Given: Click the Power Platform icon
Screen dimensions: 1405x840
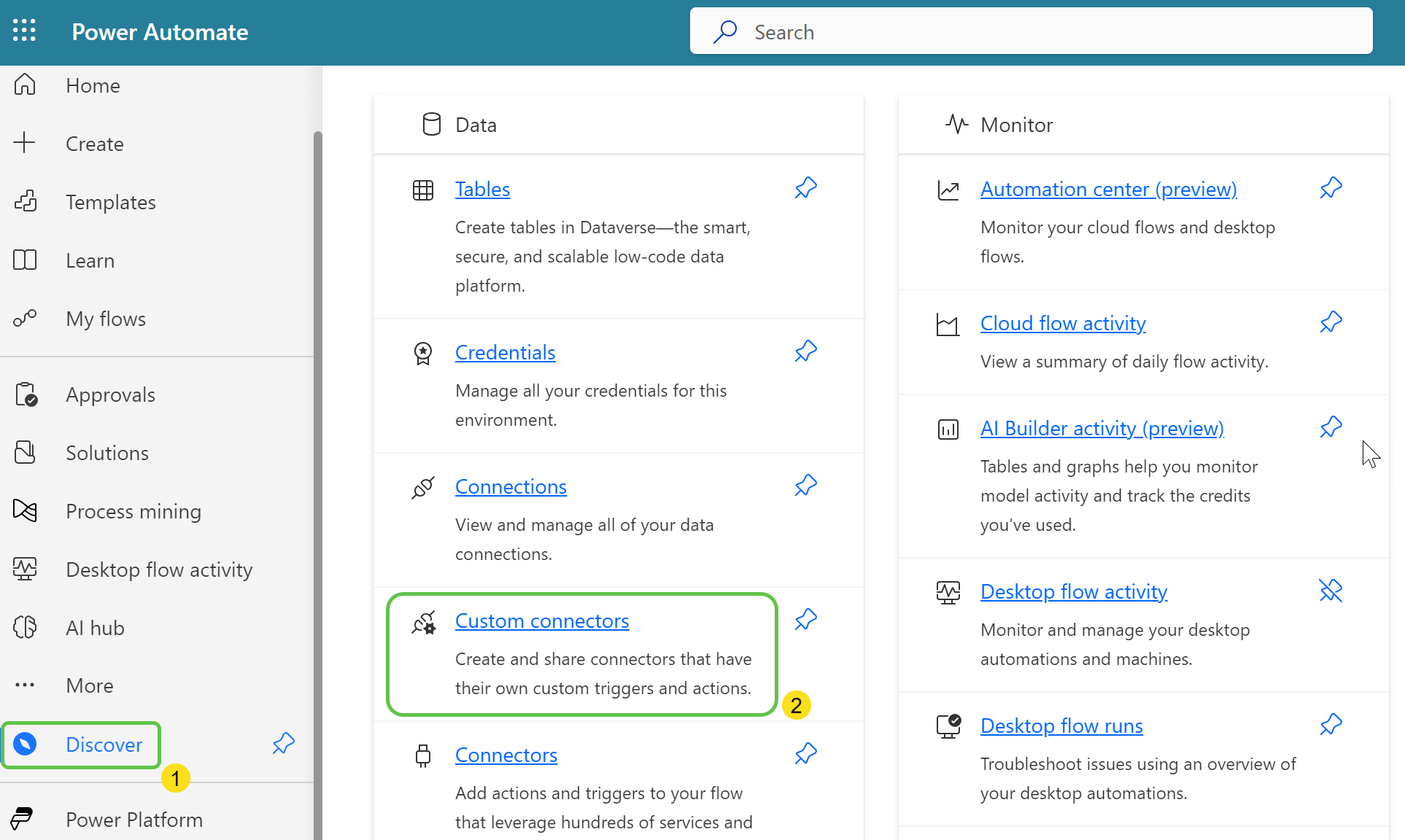Looking at the screenshot, I should (x=22, y=819).
